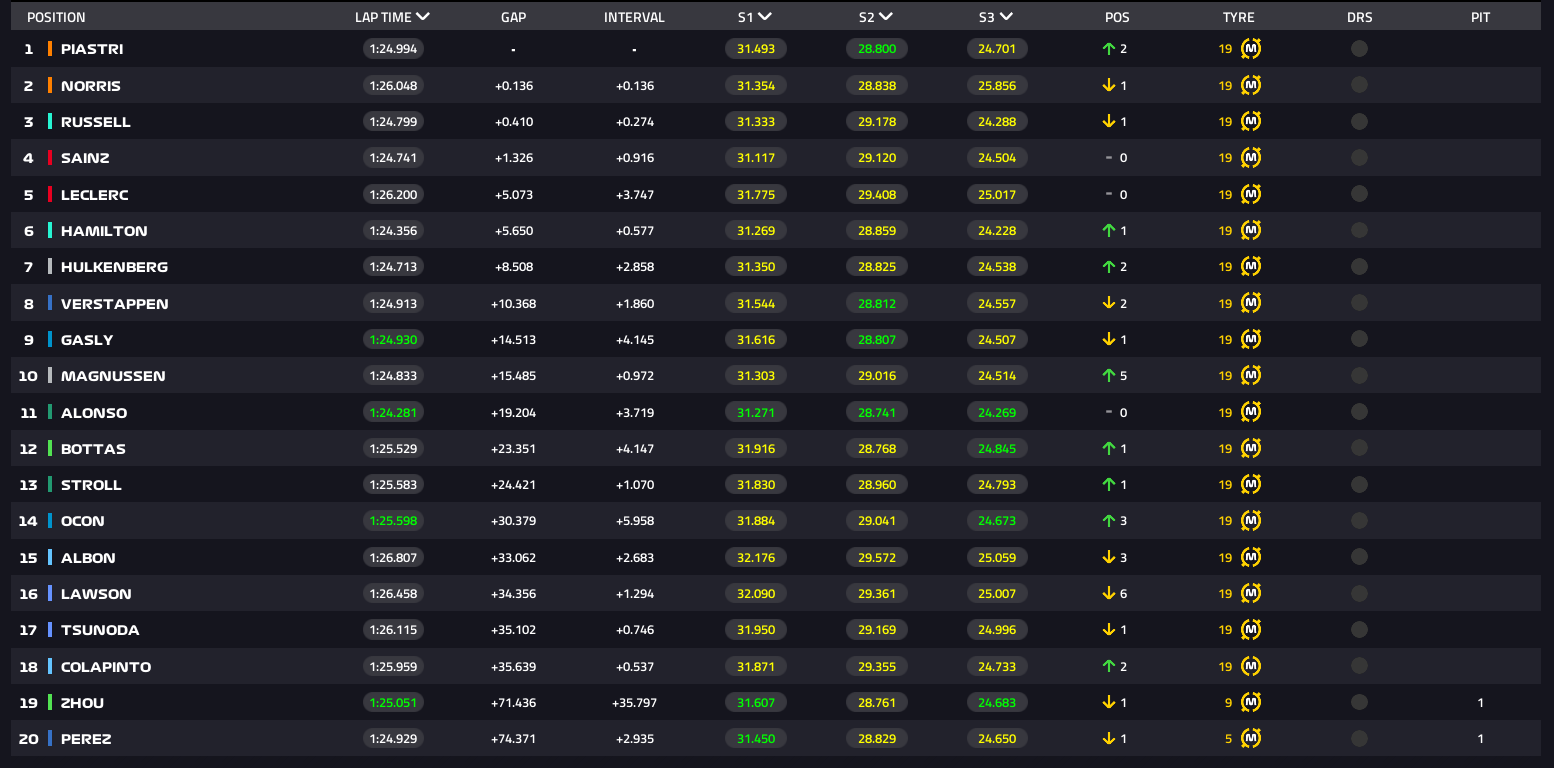Click Sainz's red team color bar
Image resolution: width=1554 pixels, height=768 pixels.
[50, 158]
